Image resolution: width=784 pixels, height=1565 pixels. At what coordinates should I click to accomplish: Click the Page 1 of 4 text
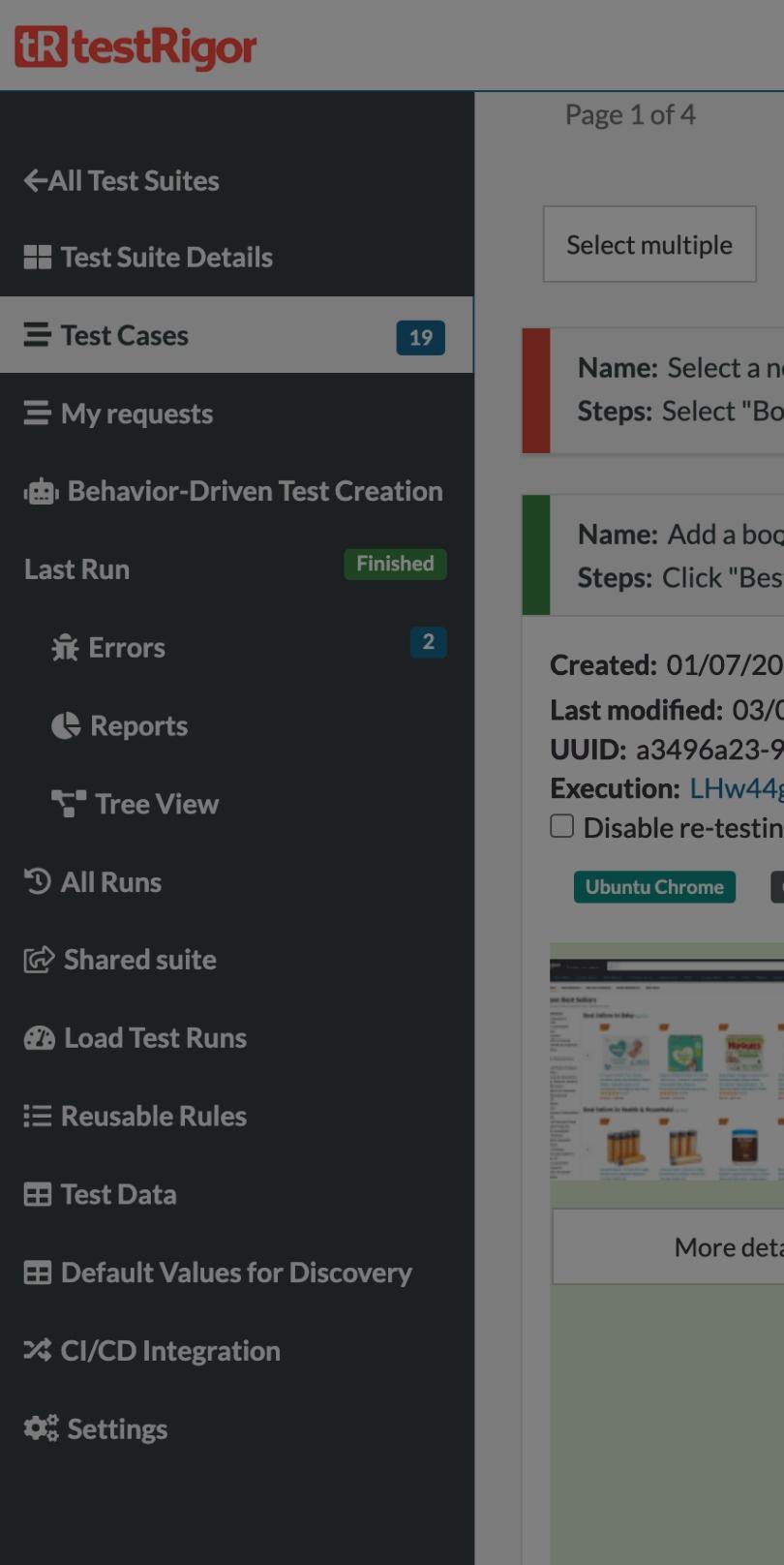(x=630, y=114)
